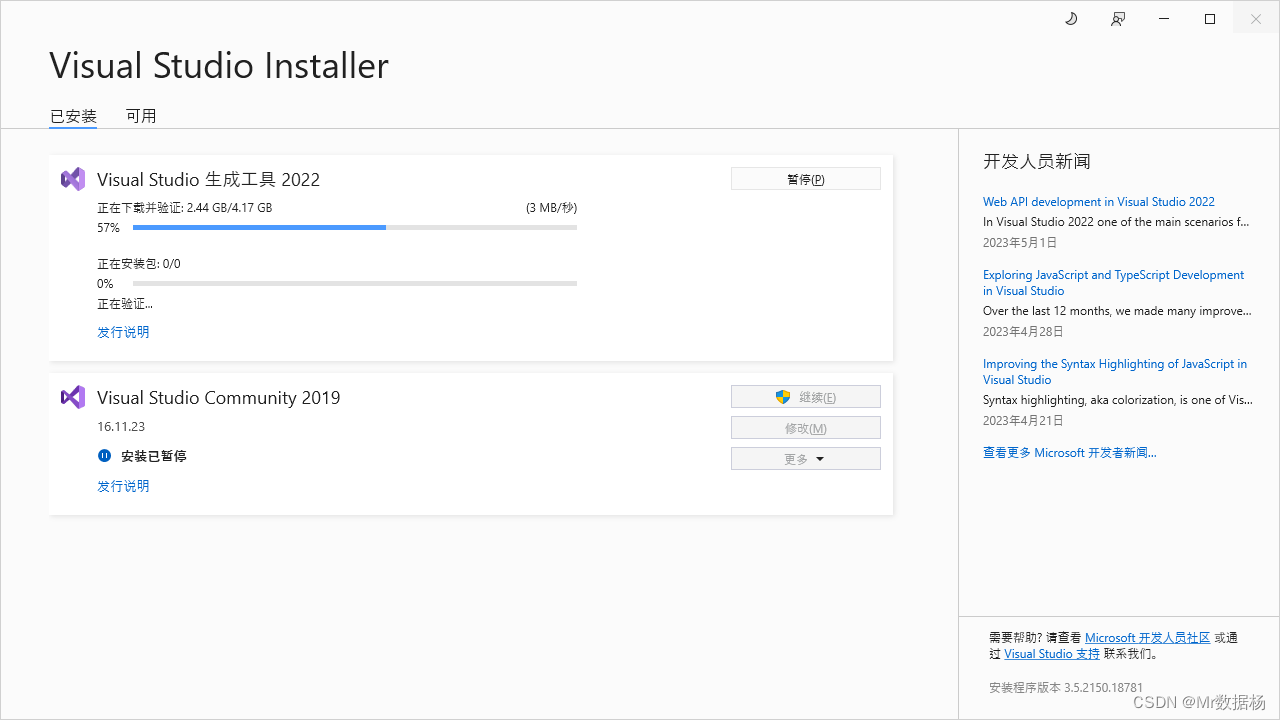Open 发行说明 for Build Tools 2022
This screenshot has width=1280, height=720.
coord(123,331)
